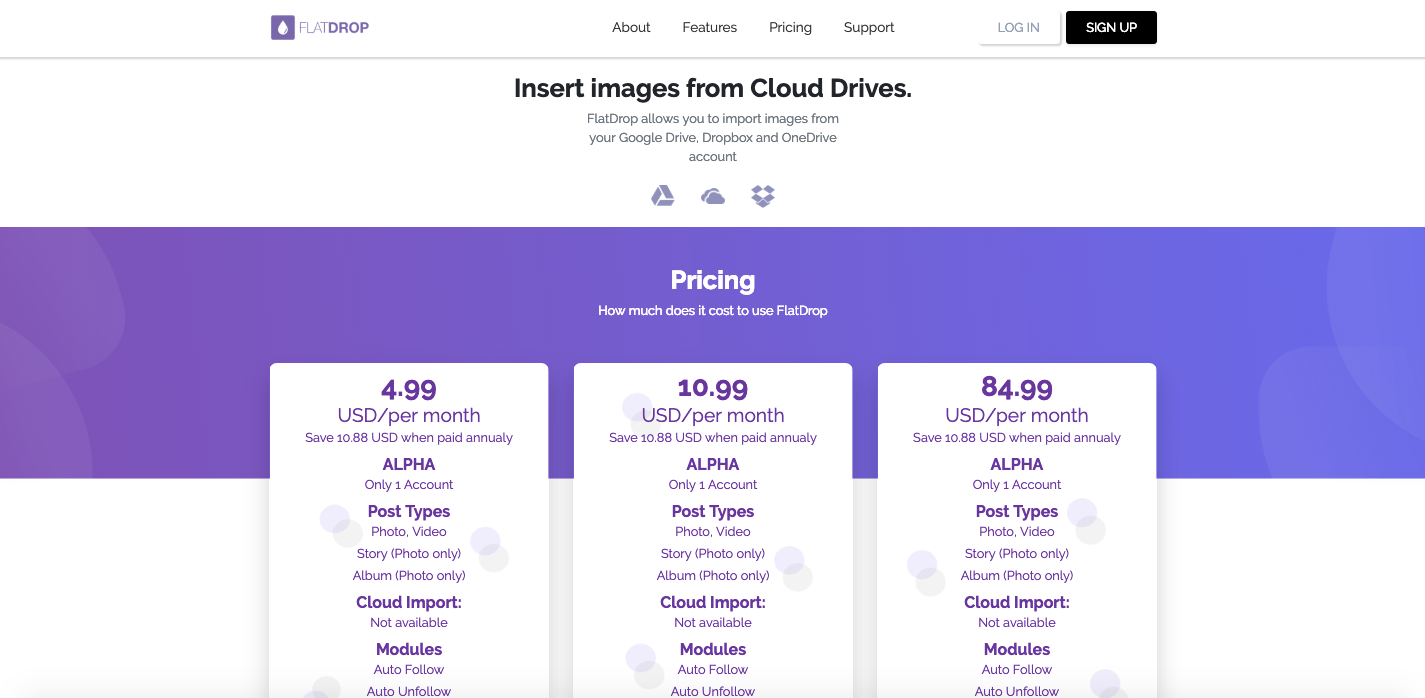Click "Auto Follow" in the 4.99 card
This screenshot has width=1425, height=698.
(x=409, y=670)
